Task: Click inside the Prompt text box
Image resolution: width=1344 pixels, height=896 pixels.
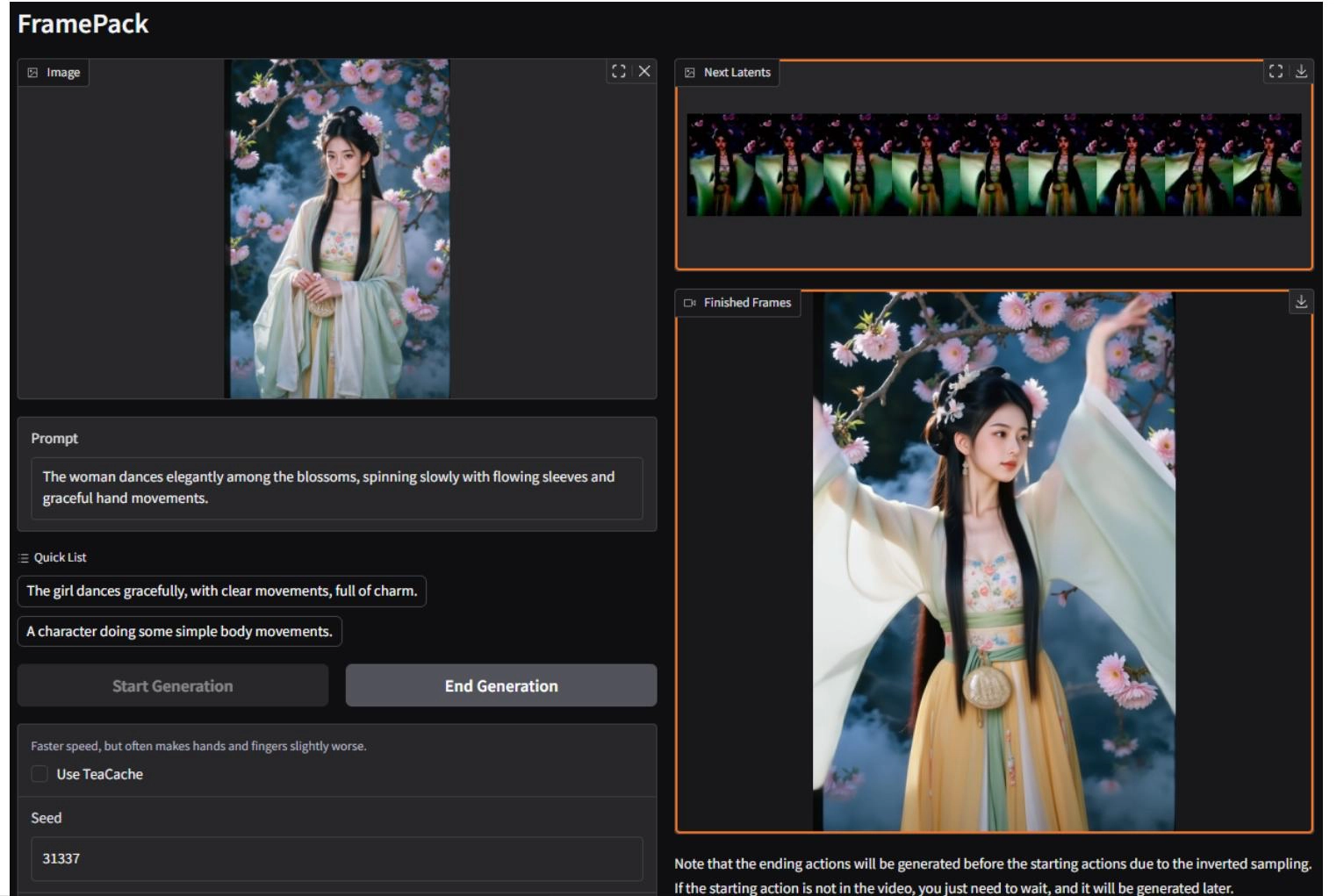Action: click(x=336, y=488)
